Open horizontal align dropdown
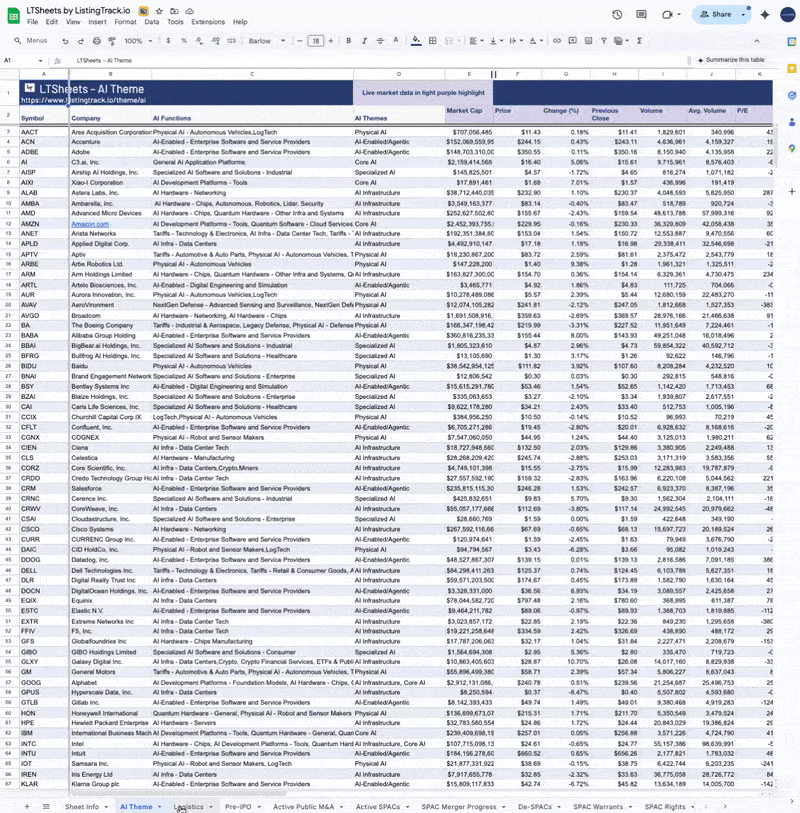Screen dimensions: 800x813 (x=476, y=41)
